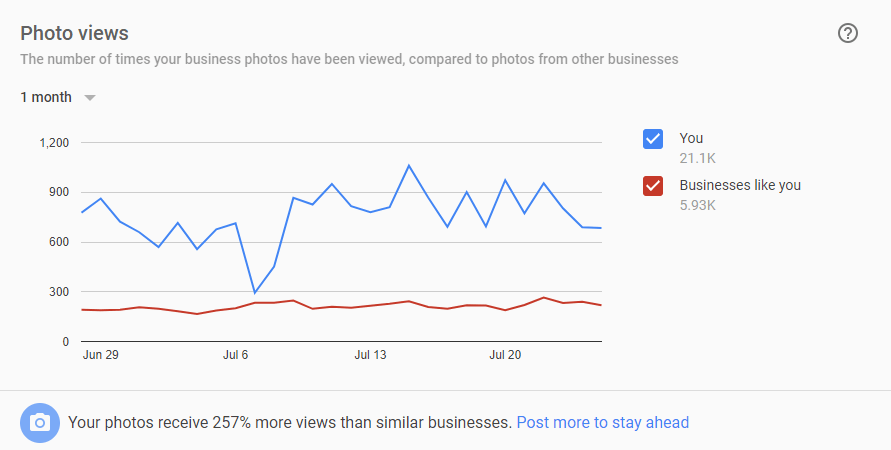Click the gray arrow beside 1 month

[90, 98]
